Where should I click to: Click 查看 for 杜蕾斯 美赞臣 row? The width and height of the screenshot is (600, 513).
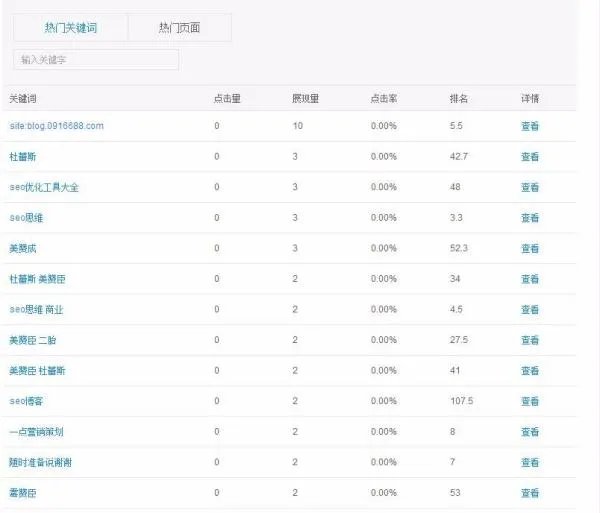point(530,279)
